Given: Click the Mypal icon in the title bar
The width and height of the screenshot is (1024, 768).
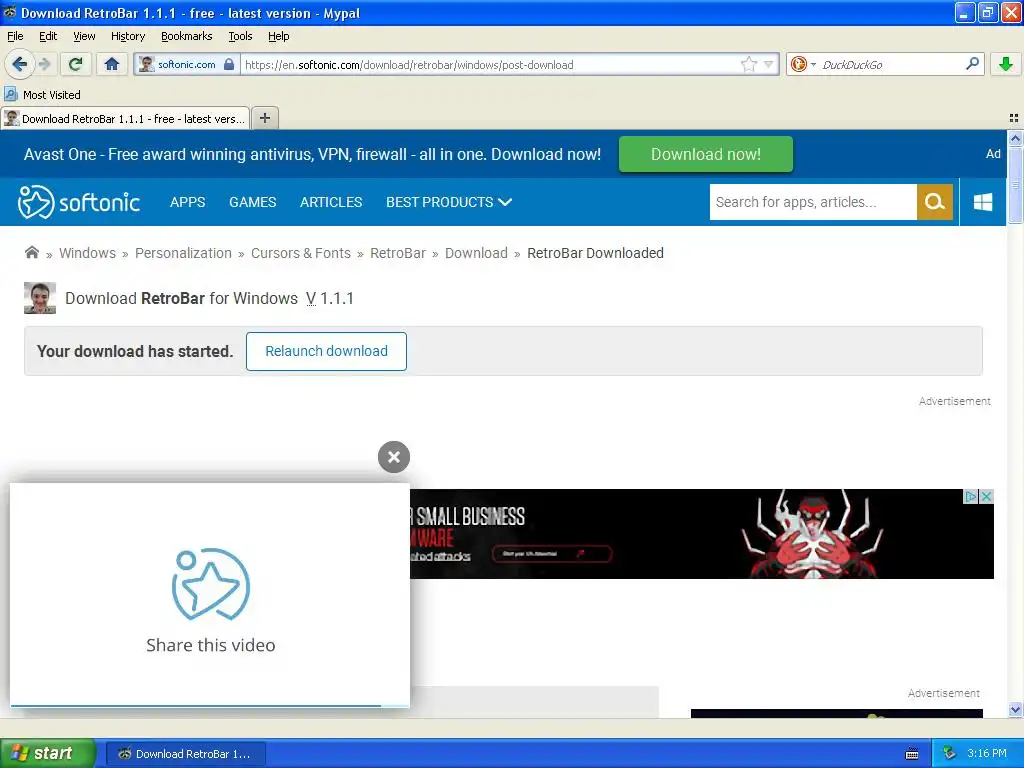Looking at the screenshot, I should click(x=10, y=12).
